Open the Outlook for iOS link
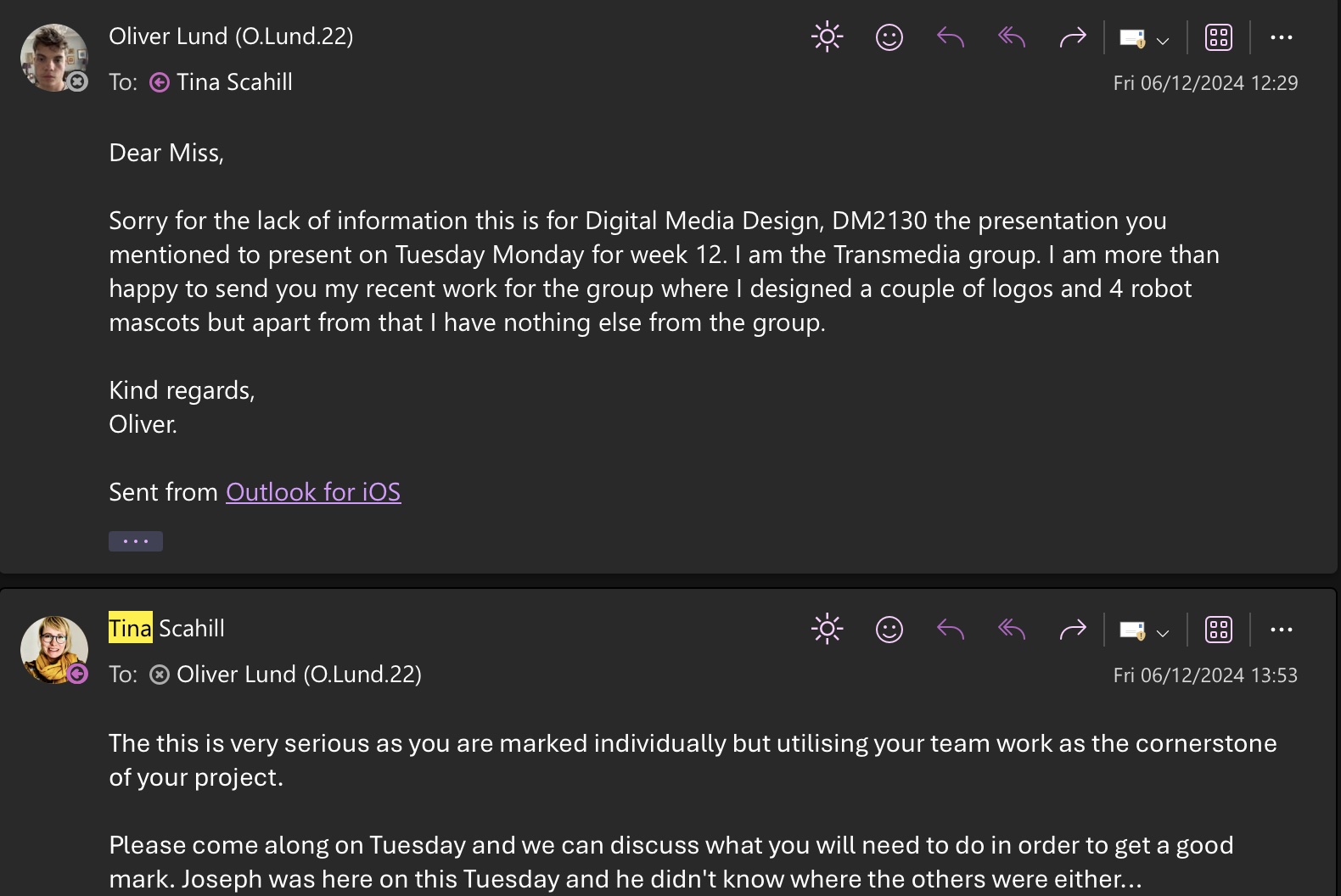The width and height of the screenshot is (1341, 896). [x=313, y=492]
